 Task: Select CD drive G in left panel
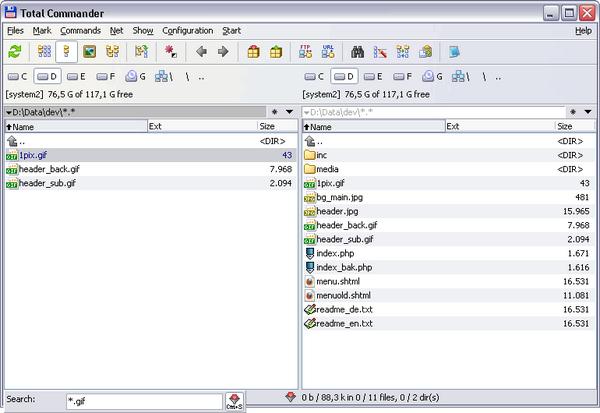135,77
